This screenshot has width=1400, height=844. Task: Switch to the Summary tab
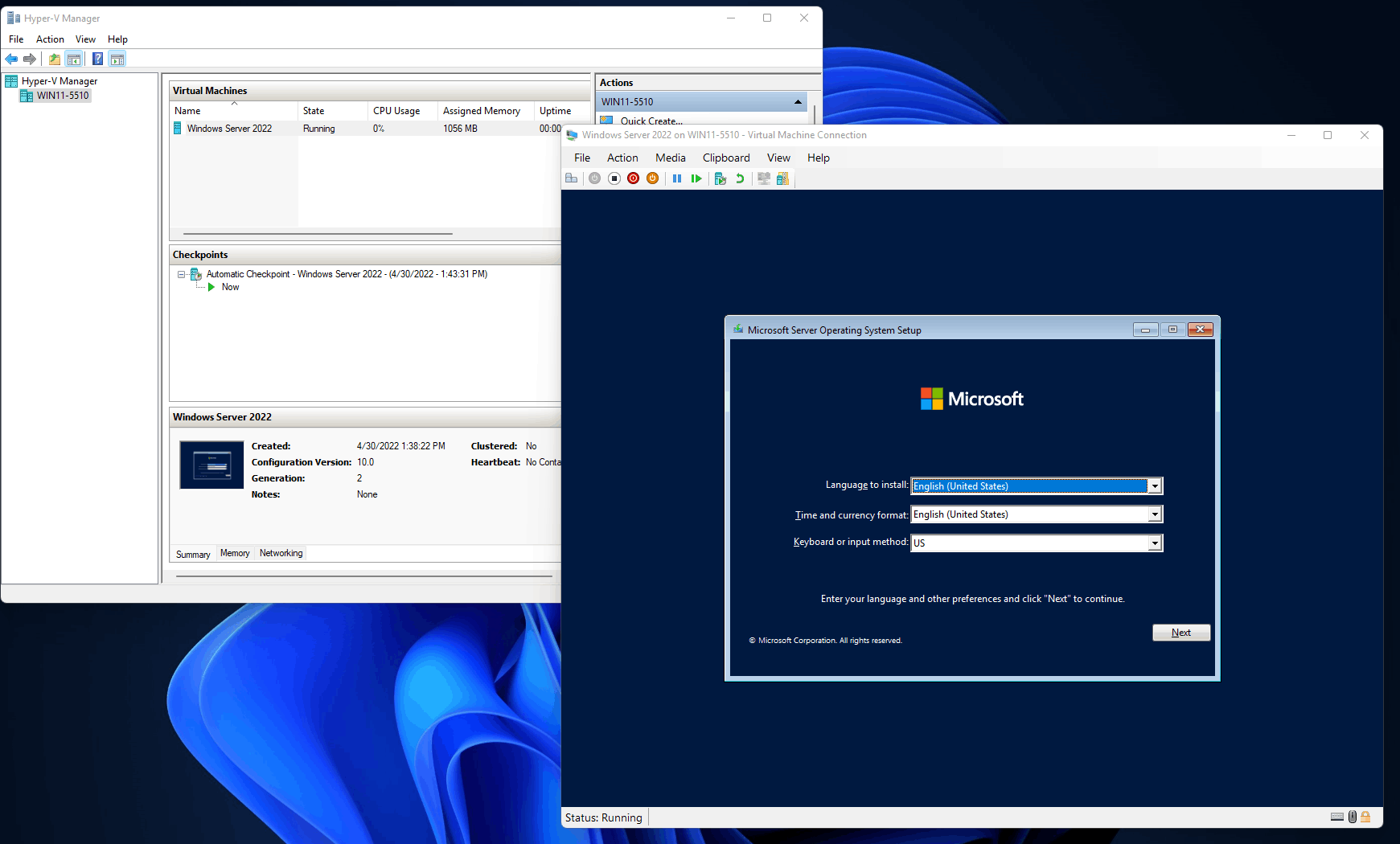pos(193,554)
